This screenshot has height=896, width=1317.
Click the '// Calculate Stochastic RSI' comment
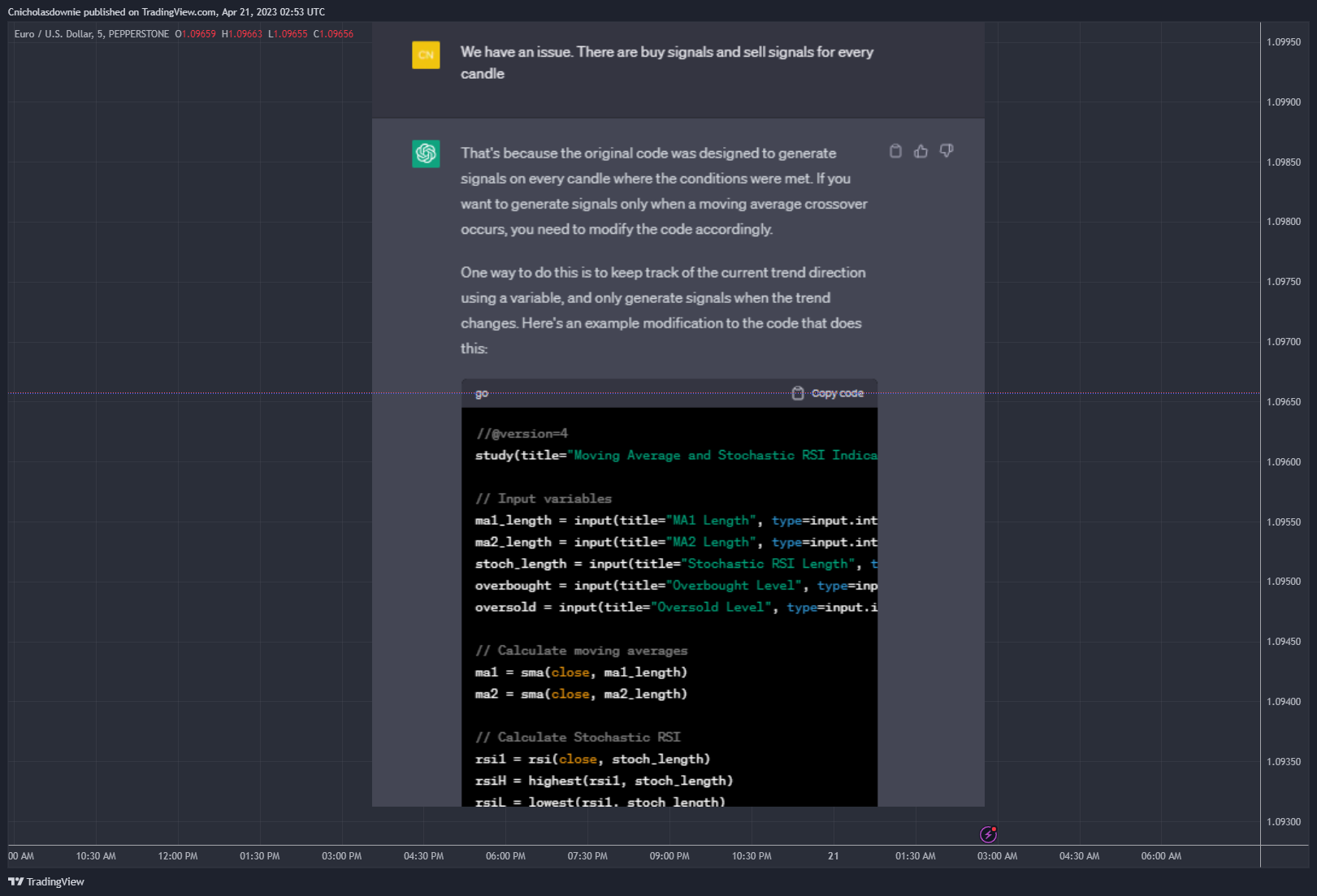[x=578, y=738]
